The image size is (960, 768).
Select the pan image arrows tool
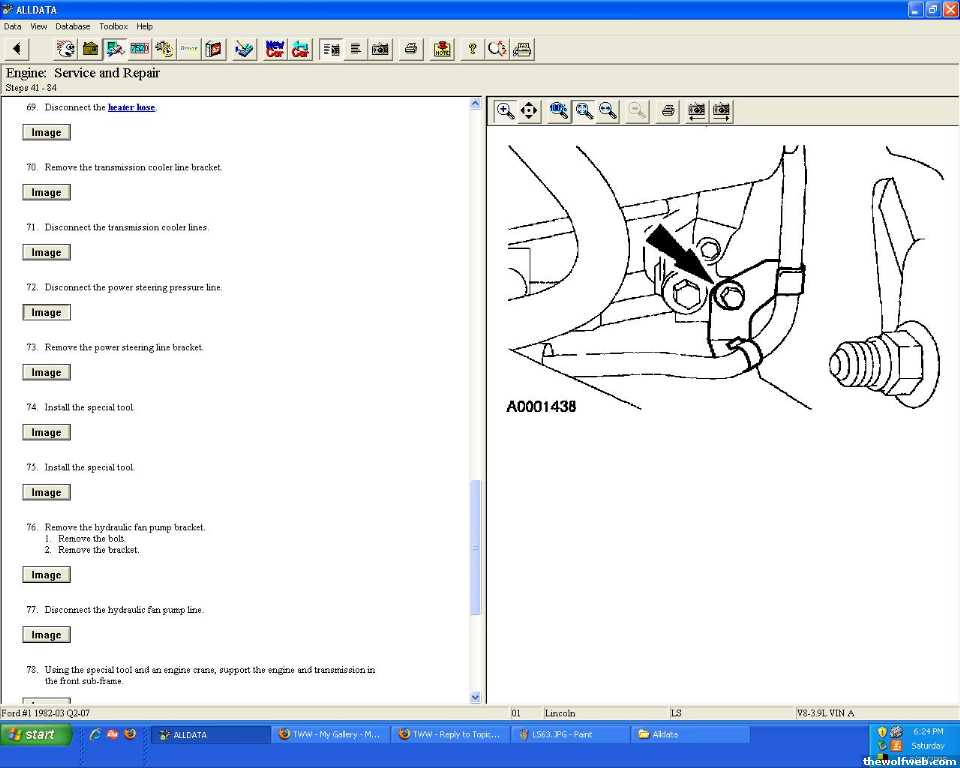pos(530,111)
